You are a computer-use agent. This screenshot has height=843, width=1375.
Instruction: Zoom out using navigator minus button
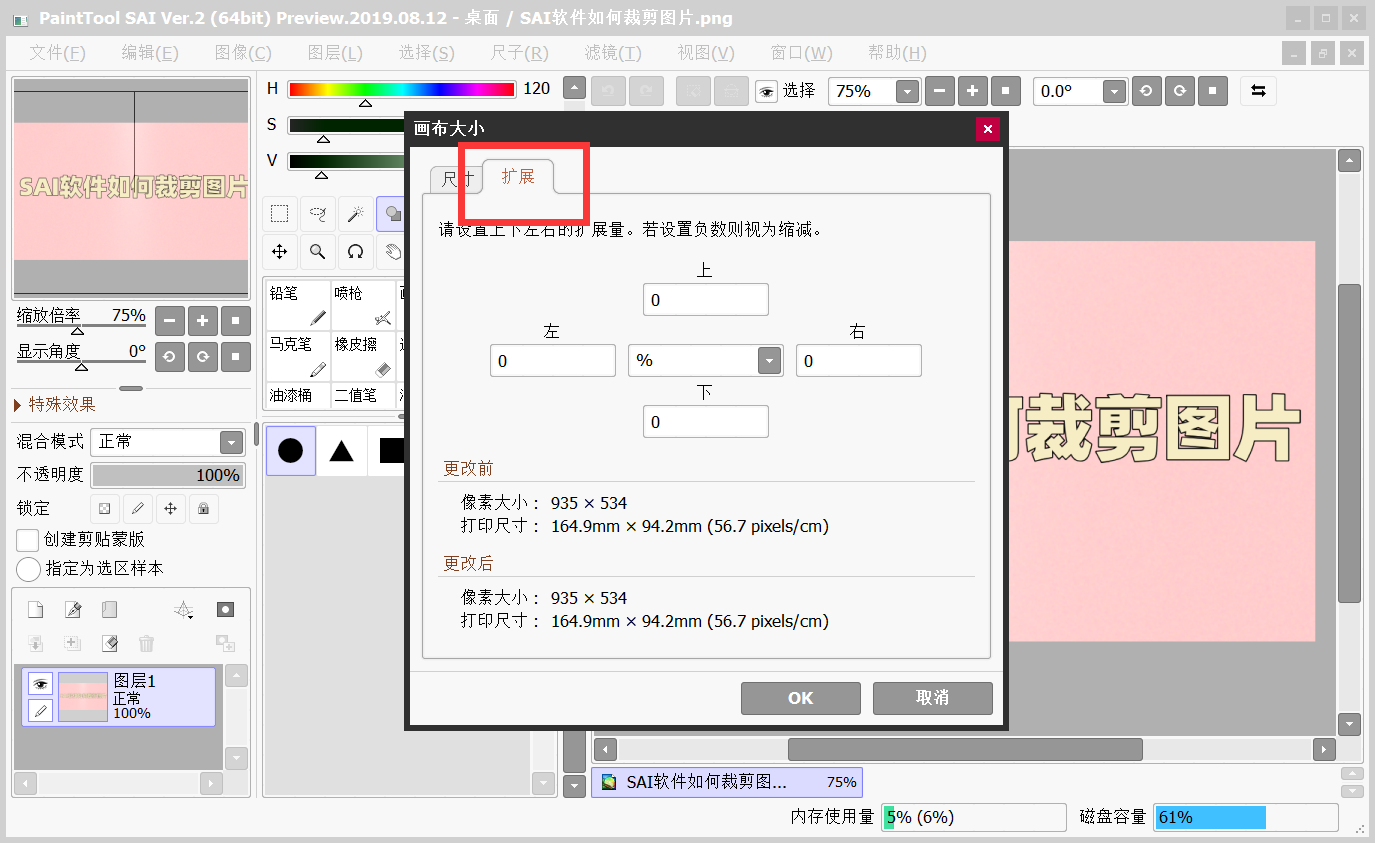coord(169,321)
